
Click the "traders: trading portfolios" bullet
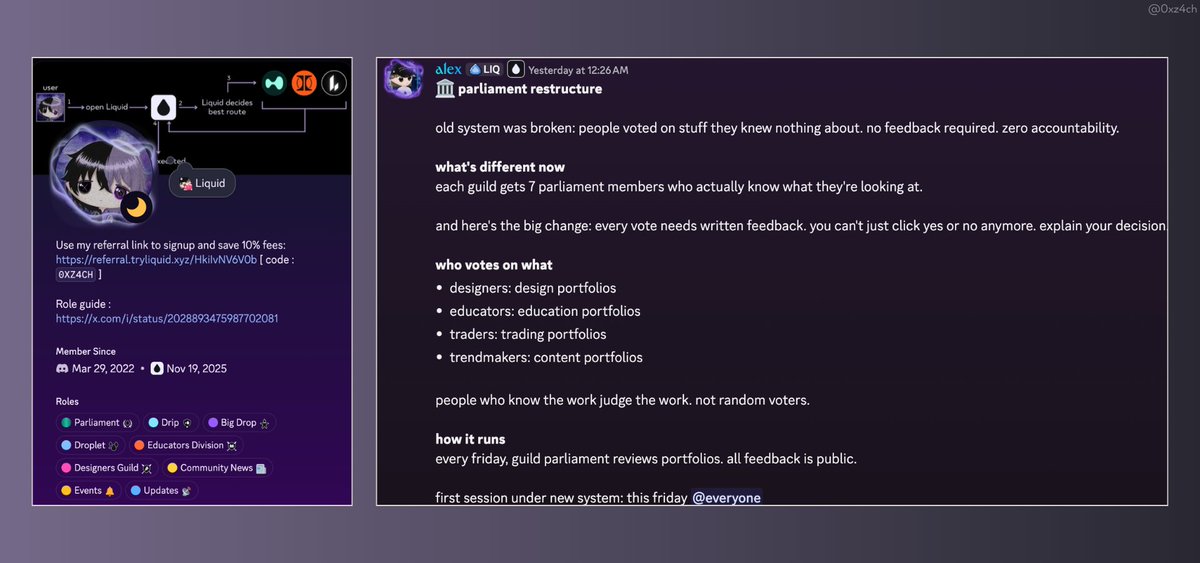point(528,334)
